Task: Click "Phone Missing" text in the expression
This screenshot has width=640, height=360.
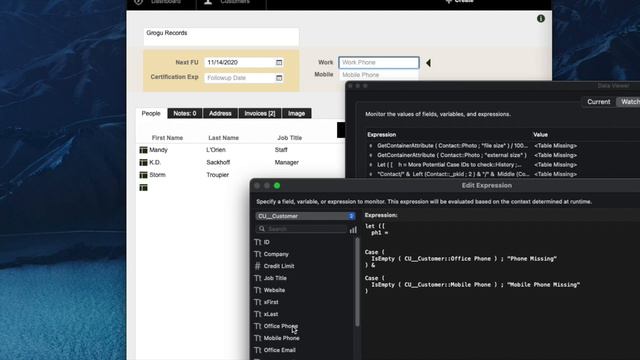Action: (x=532, y=259)
